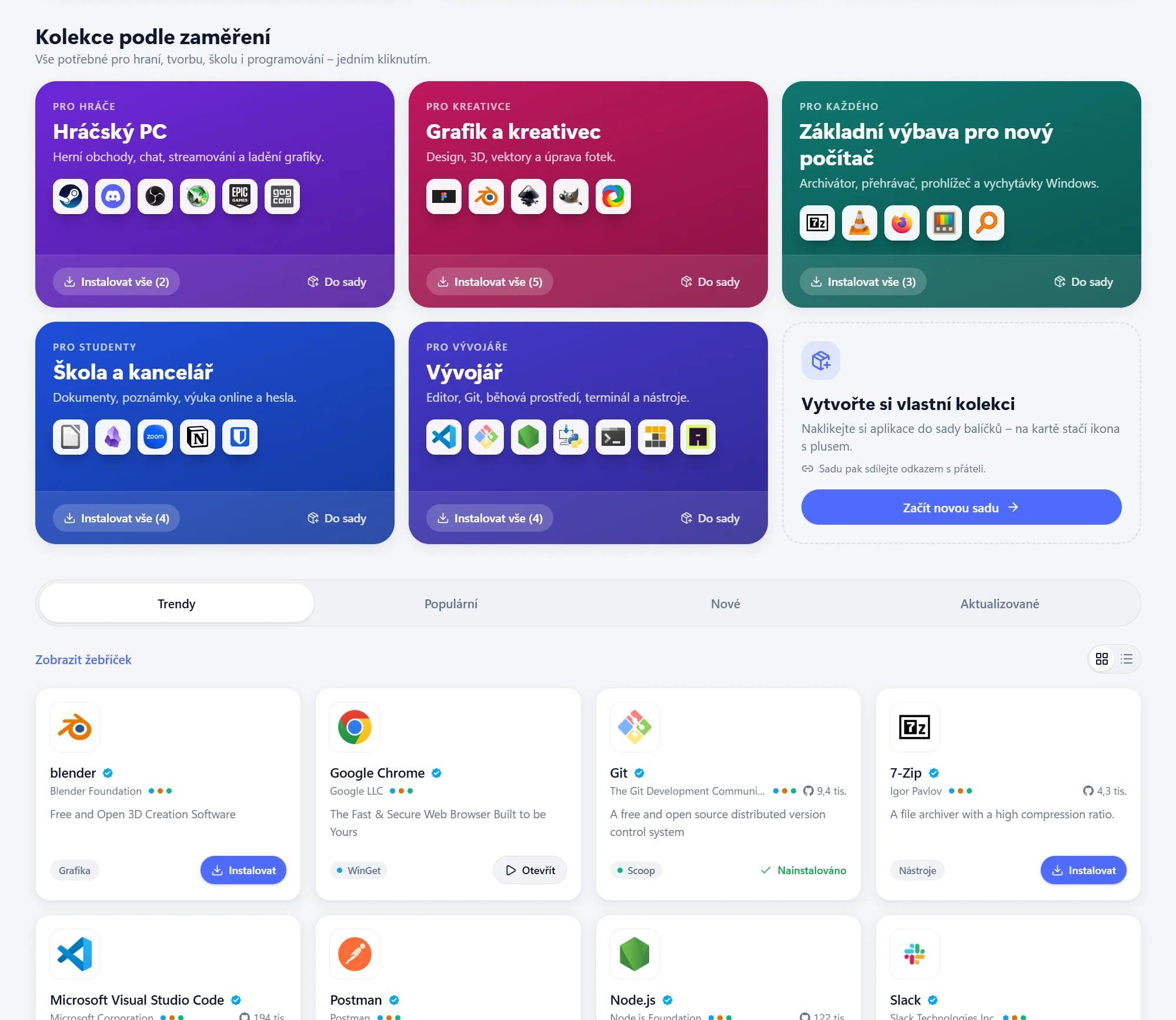Install 7-Zip from its card
The height and width of the screenshot is (1020, 1176).
pos(1084,870)
